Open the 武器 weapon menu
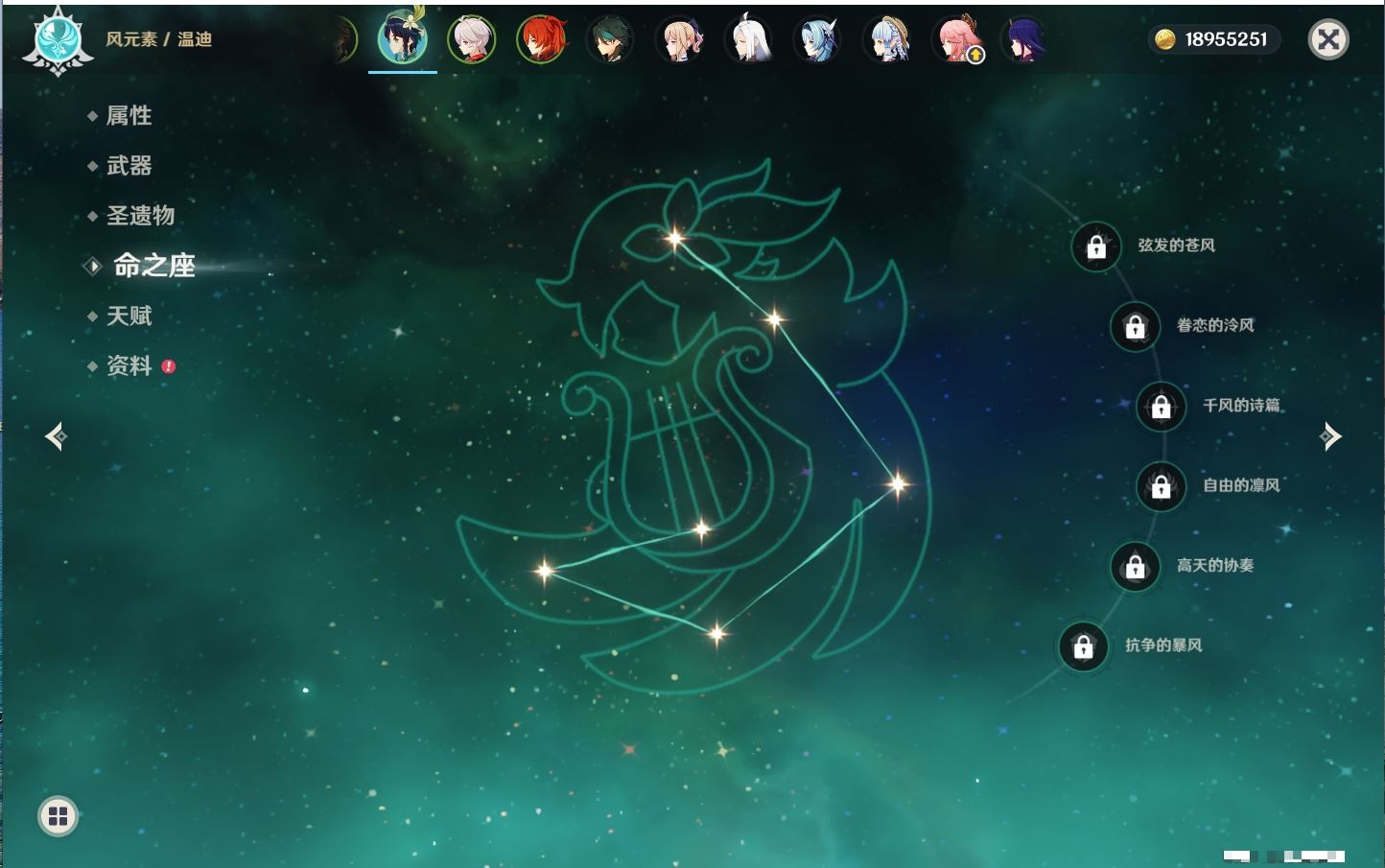The width and height of the screenshot is (1385, 868). [x=129, y=166]
